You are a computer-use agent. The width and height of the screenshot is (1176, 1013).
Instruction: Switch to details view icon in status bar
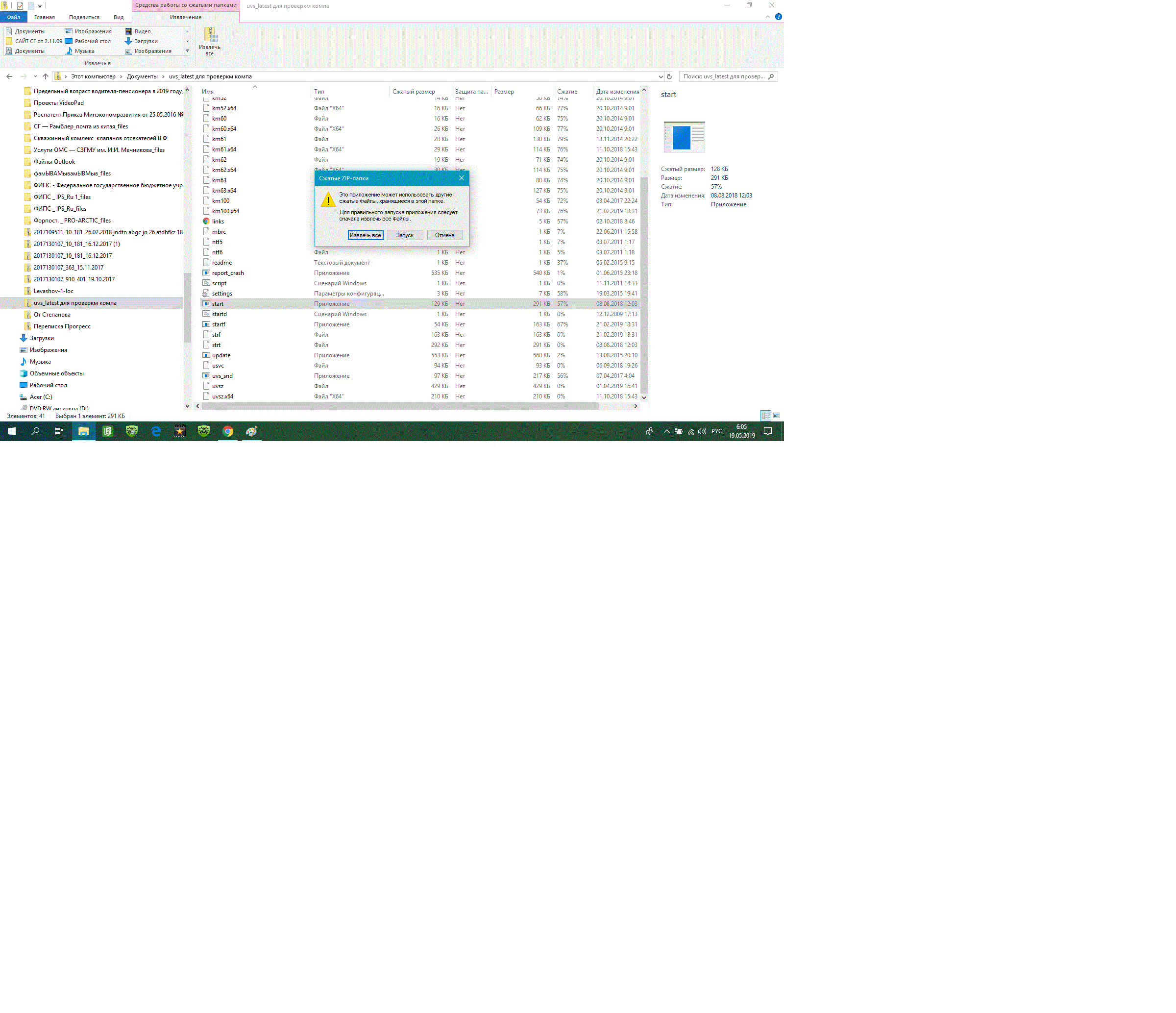coord(766,416)
